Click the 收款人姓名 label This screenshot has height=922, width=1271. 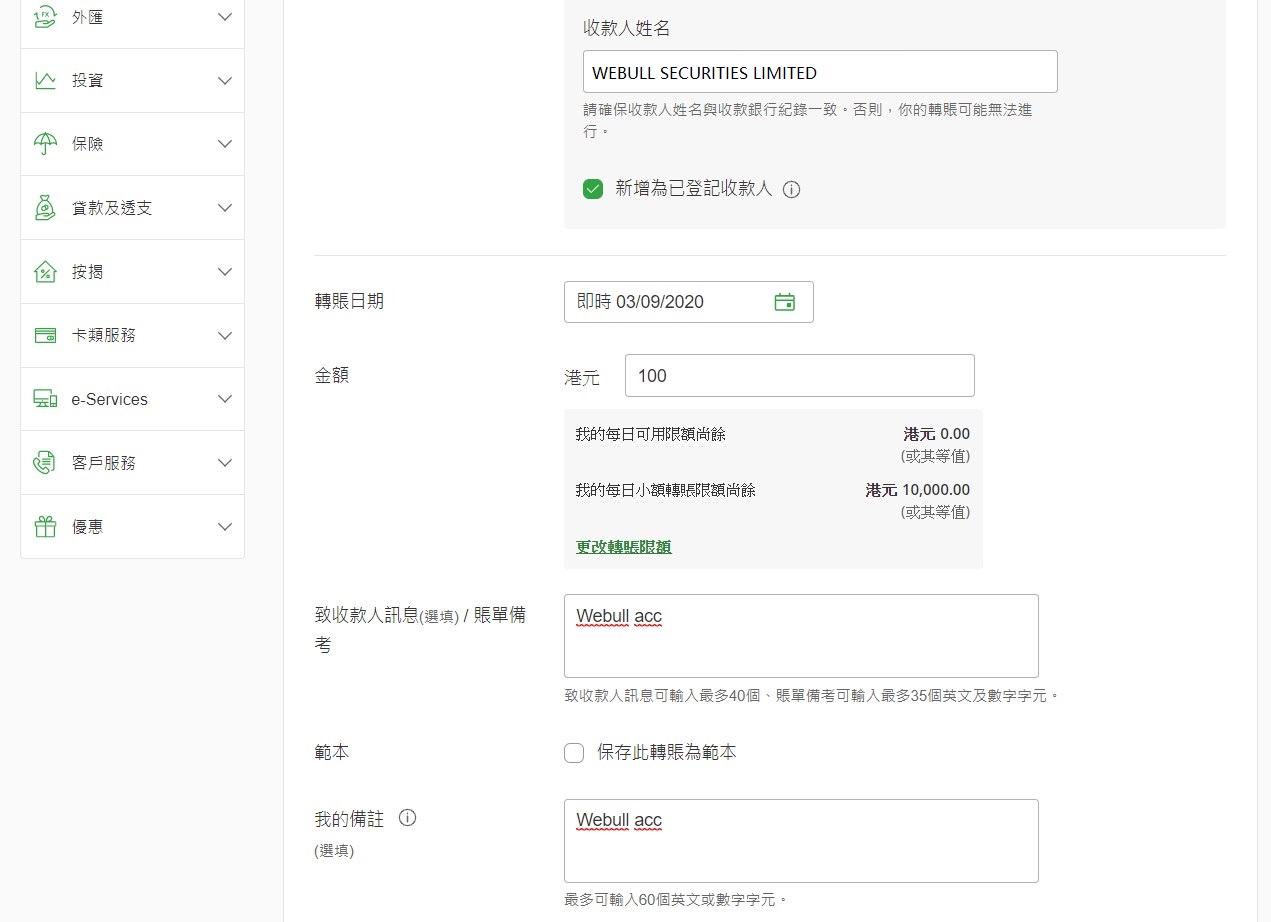pos(627,29)
